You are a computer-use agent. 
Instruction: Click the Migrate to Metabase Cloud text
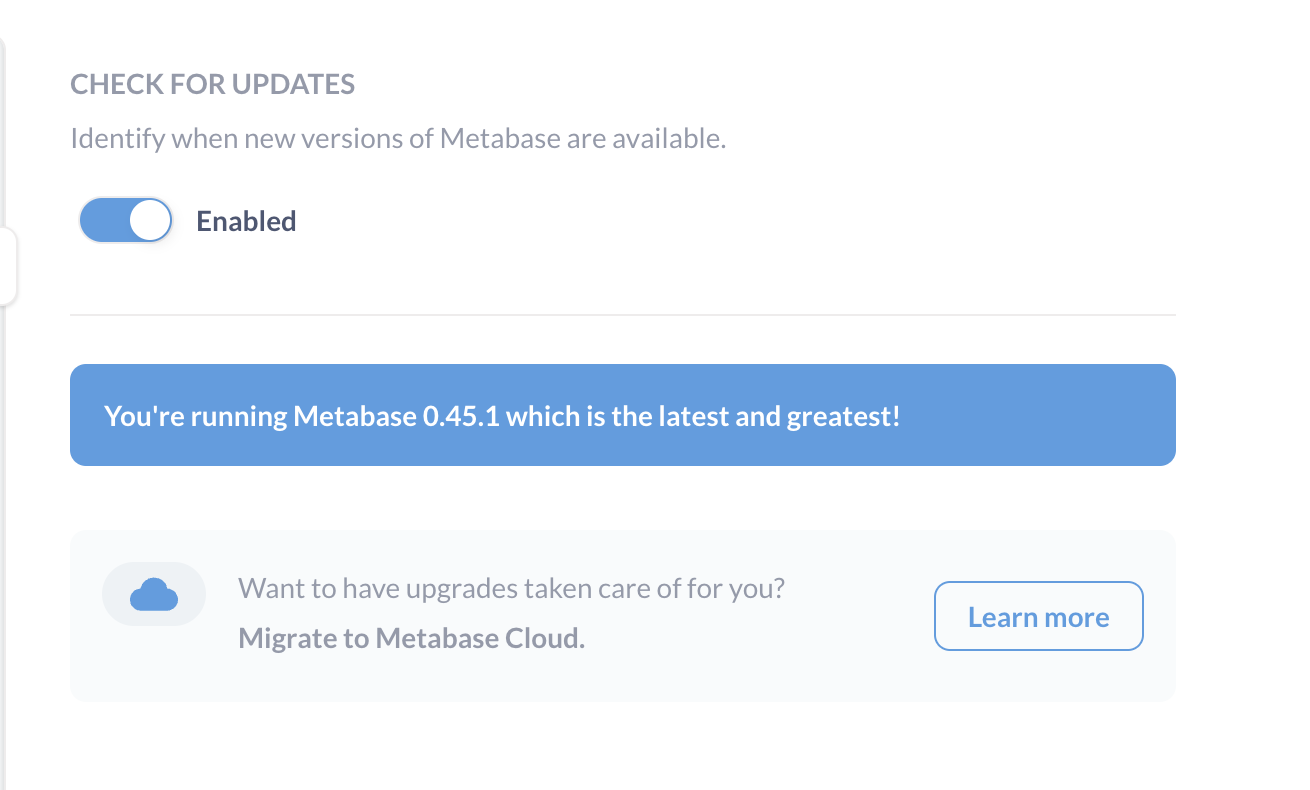(411, 637)
